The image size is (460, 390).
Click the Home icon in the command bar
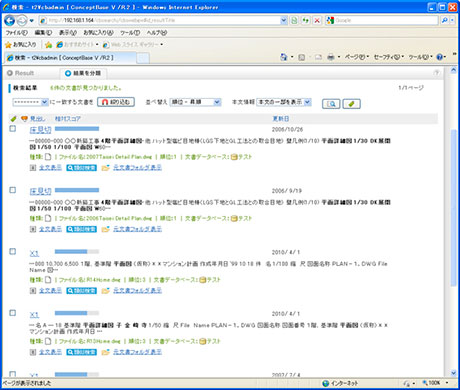pos(284,57)
